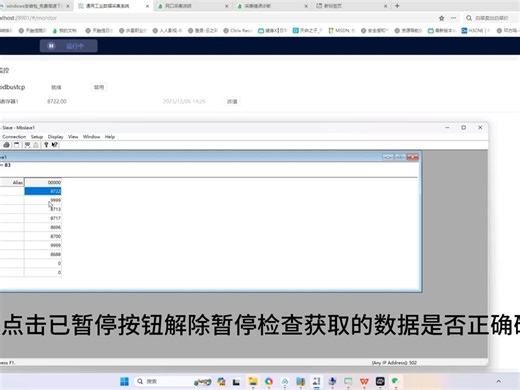520x390 pixels.
Task: Show hidden system tray icons chevron
Action: (499, 381)
